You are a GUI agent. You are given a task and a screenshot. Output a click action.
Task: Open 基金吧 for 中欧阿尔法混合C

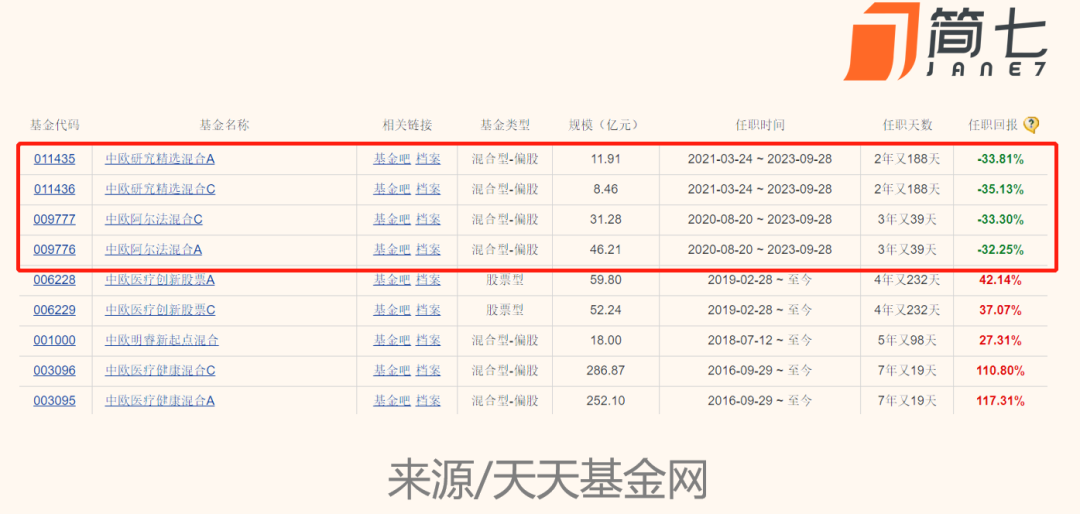(x=392, y=220)
